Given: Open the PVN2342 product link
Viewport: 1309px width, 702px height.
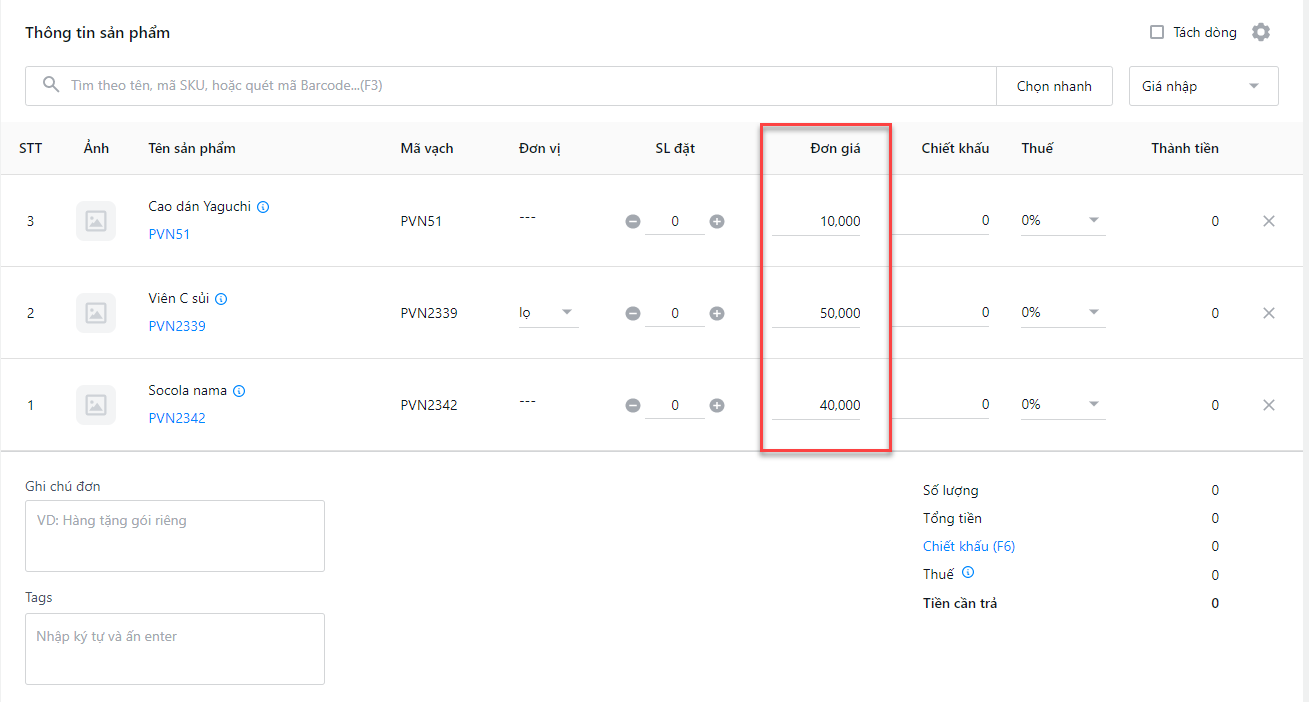Looking at the screenshot, I should point(177,418).
